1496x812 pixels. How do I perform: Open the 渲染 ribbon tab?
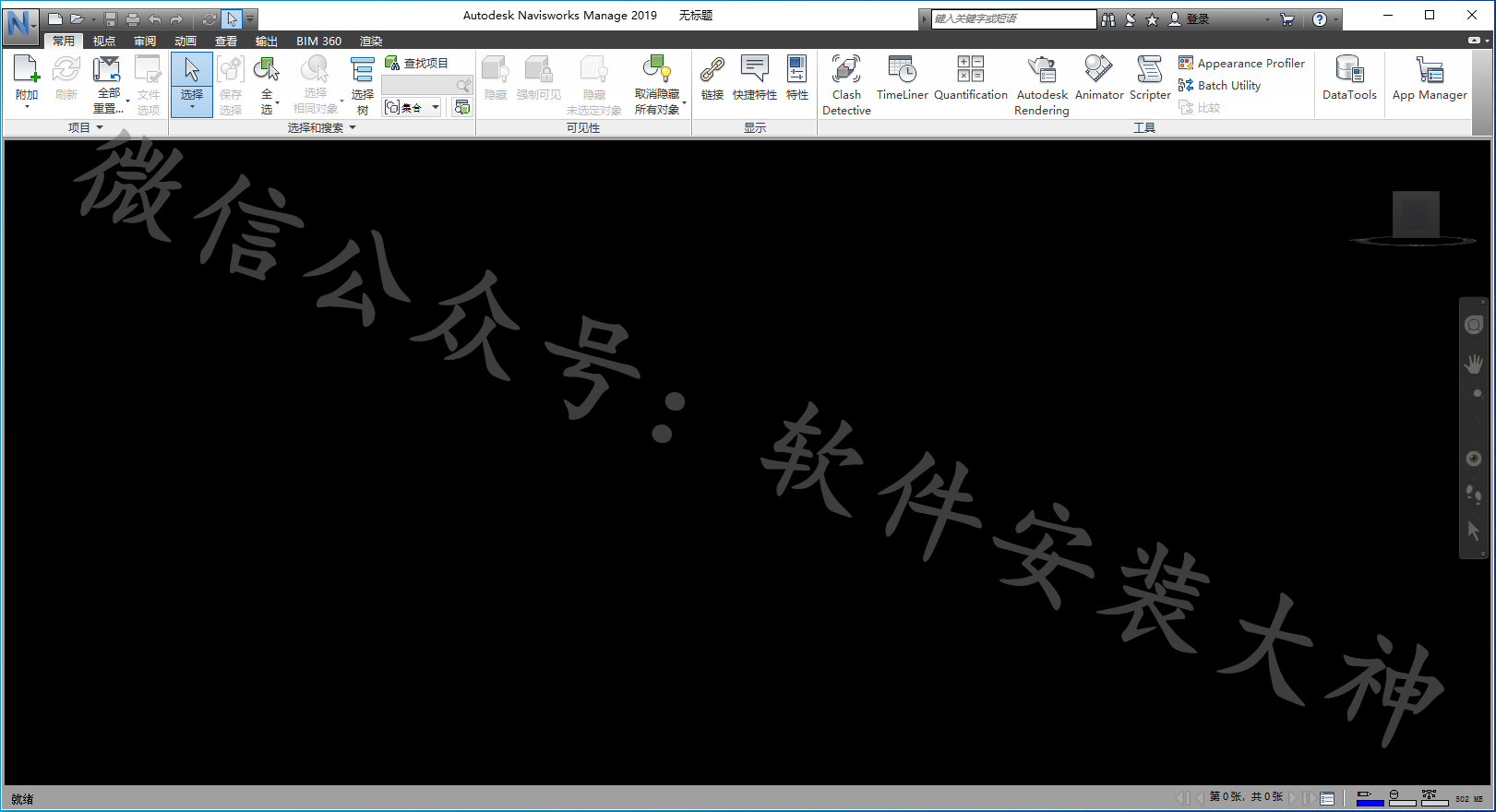pyautogui.click(x=371, y=41)
